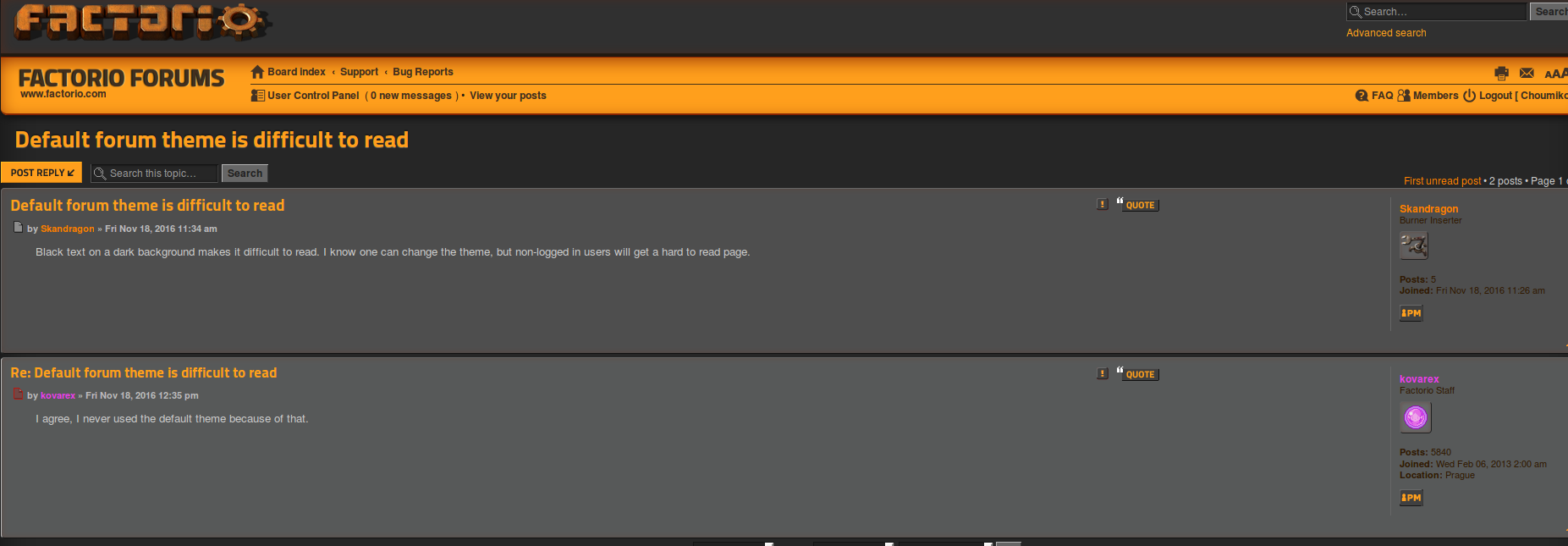The image size is (1568, 546).
Task: Click 'I agree, I never used' reply text
Action: [x=172, y=419]
